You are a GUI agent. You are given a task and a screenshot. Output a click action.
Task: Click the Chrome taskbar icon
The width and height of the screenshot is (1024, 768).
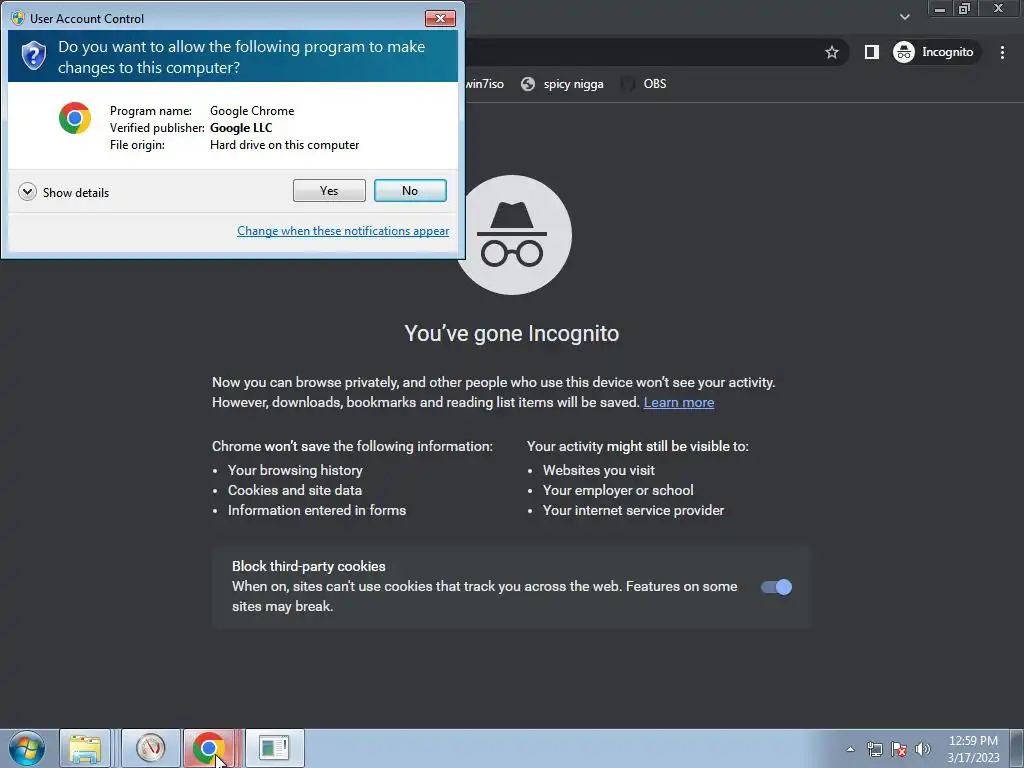[209, 748]
